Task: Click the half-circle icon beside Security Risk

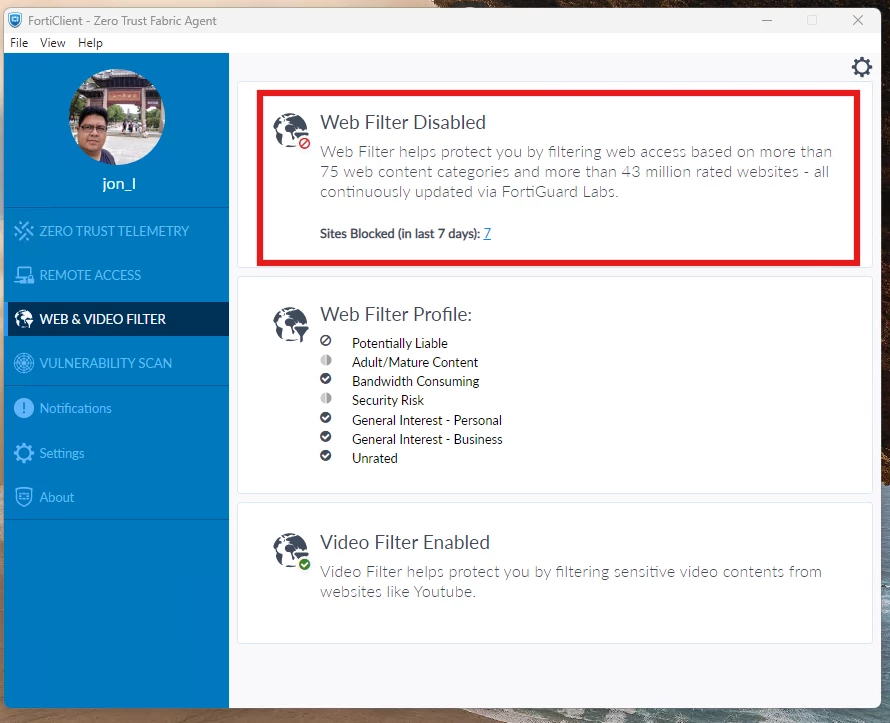Action: (x=326, y=398)
